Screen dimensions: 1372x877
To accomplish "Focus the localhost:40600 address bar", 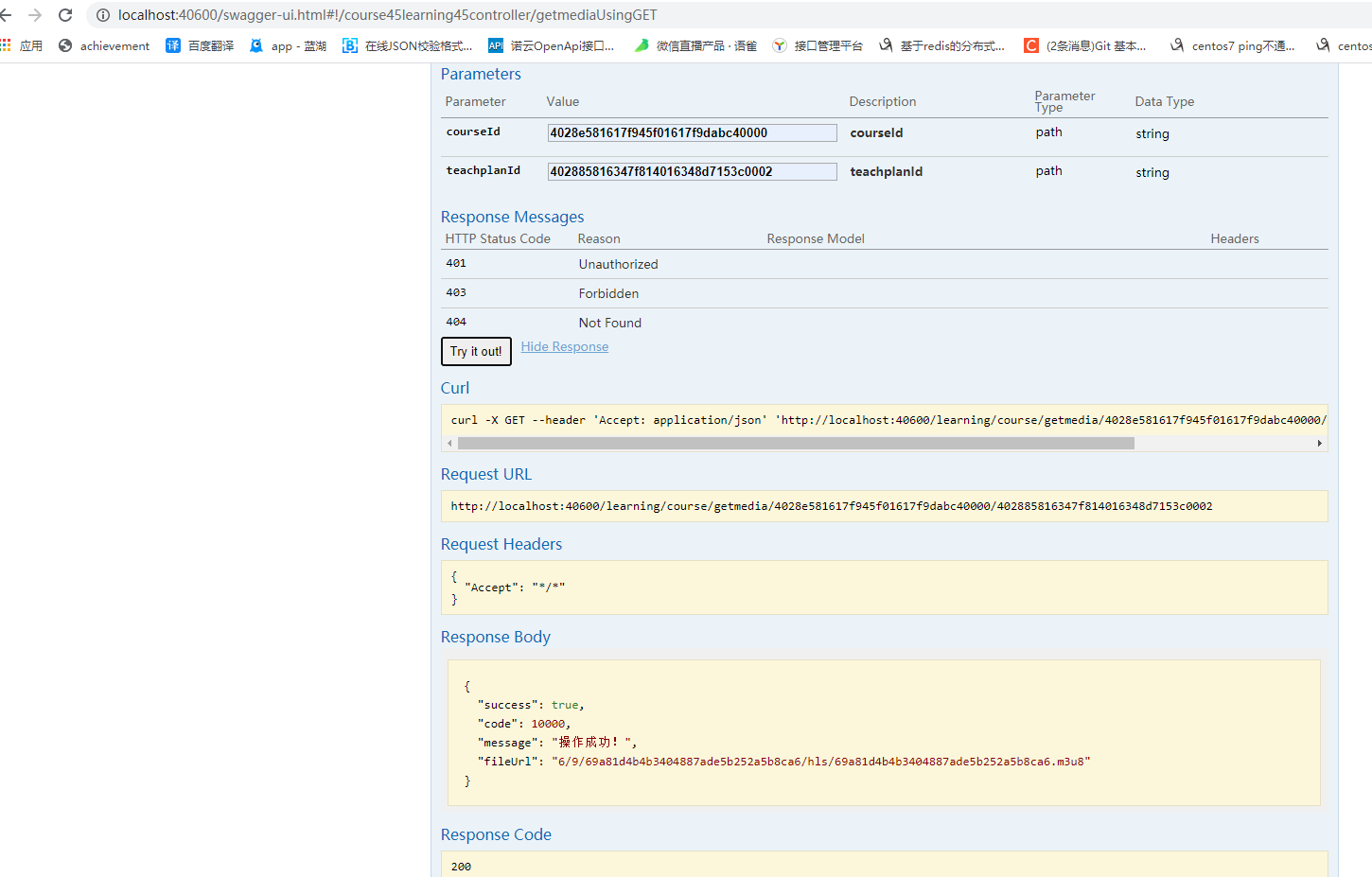I will click(x=388, y=15).
